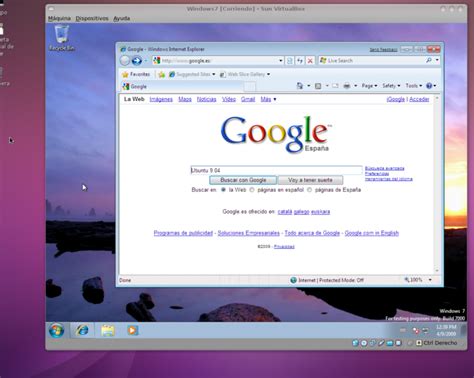474x378 pixels.
Task: Click 'Google.com in English' link
Action: [x=371, y=233]
